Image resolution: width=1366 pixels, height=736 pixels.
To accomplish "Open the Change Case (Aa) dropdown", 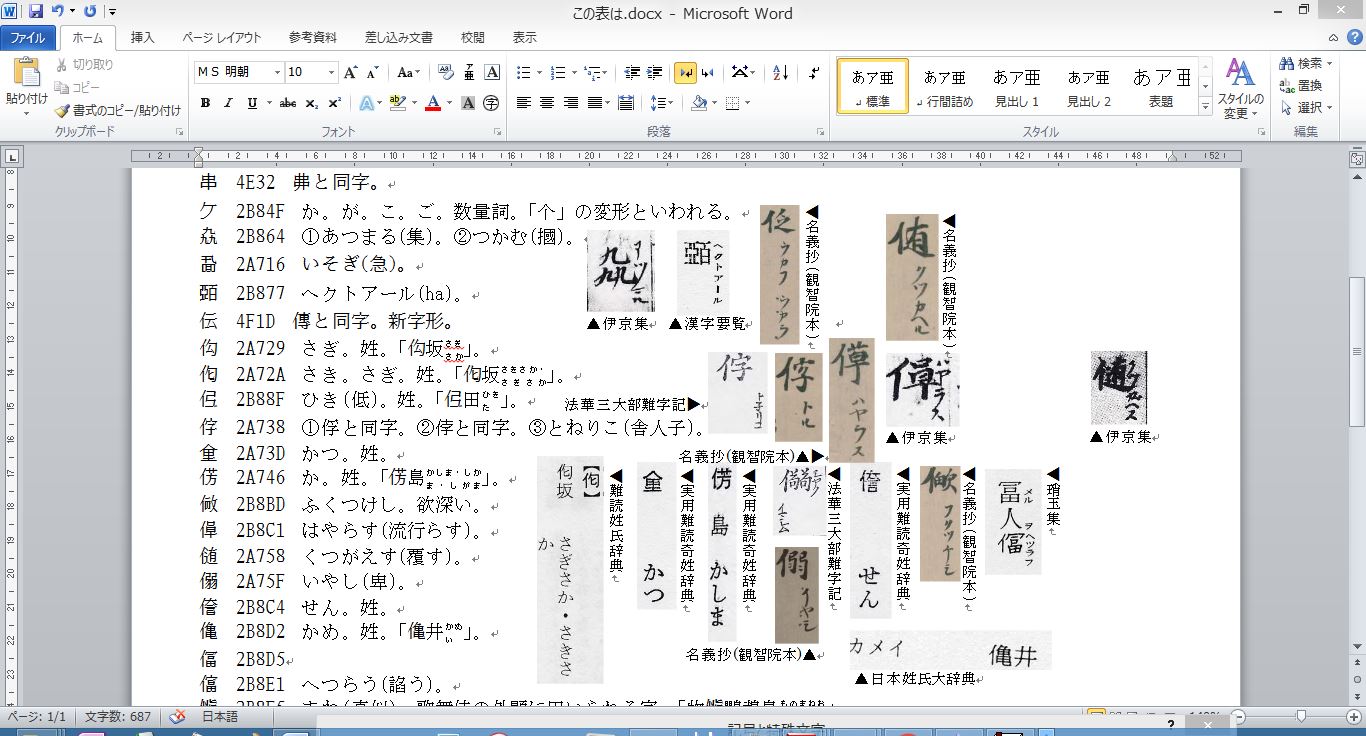I will 408,72.
